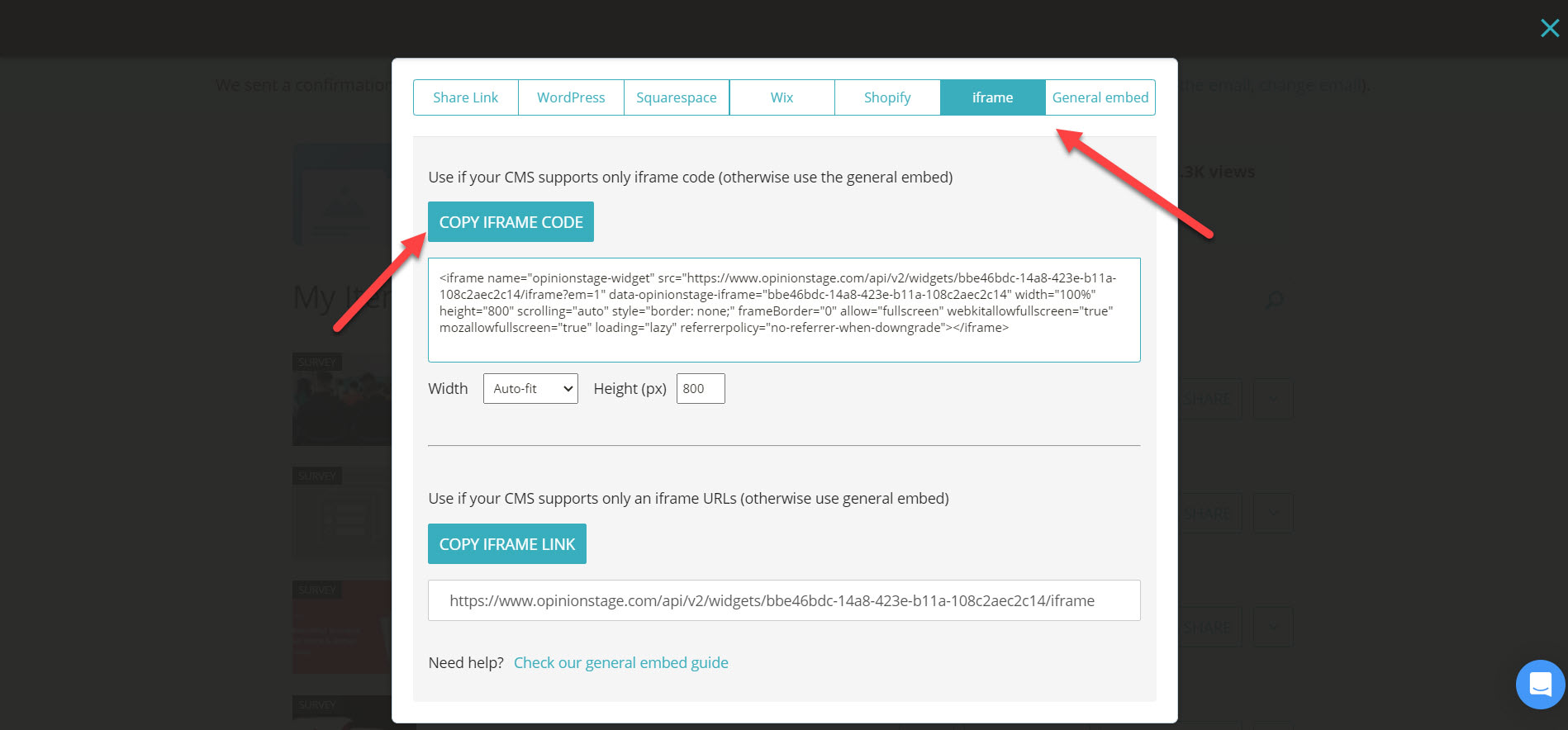Screen dimensions: 1568x730
Task: Expand the chevron beside the lowest SHARE button
Action: [x=1273, y=628]
